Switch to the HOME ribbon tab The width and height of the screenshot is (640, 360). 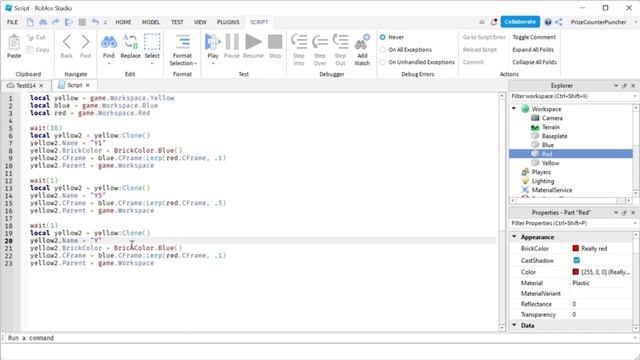pyautogui.click(x=123, y=22)
